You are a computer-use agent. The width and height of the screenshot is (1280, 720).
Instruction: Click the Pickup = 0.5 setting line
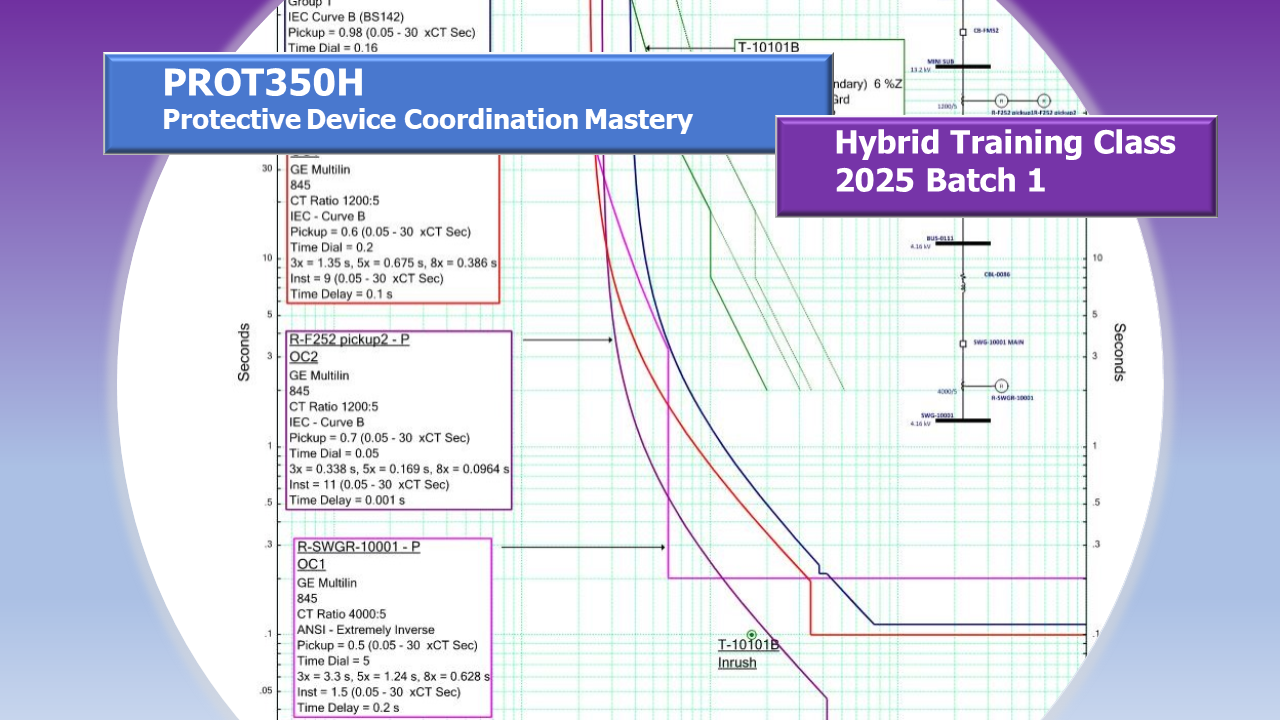pos(387,645)
